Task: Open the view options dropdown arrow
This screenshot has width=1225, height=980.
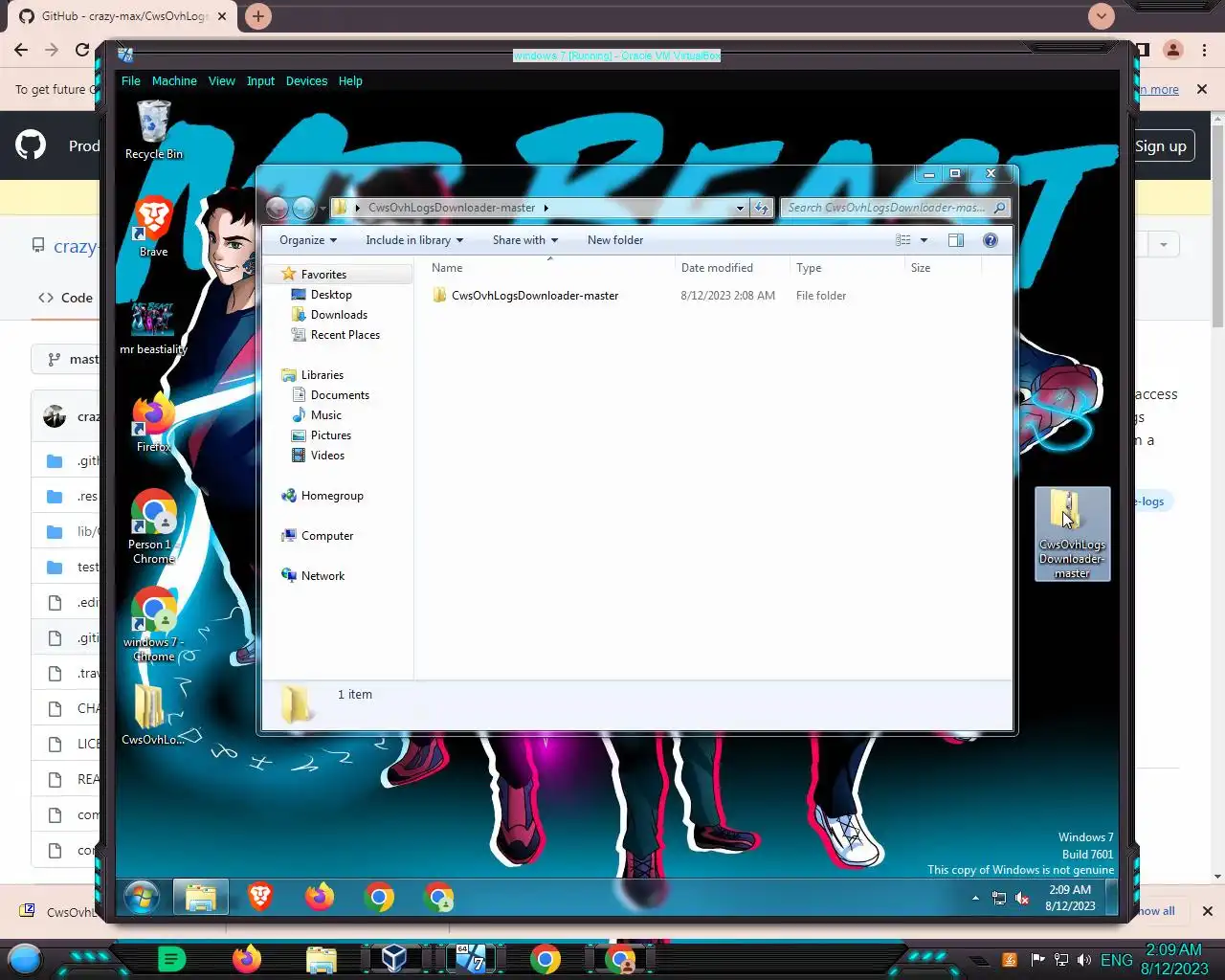Action: (924, 240)
